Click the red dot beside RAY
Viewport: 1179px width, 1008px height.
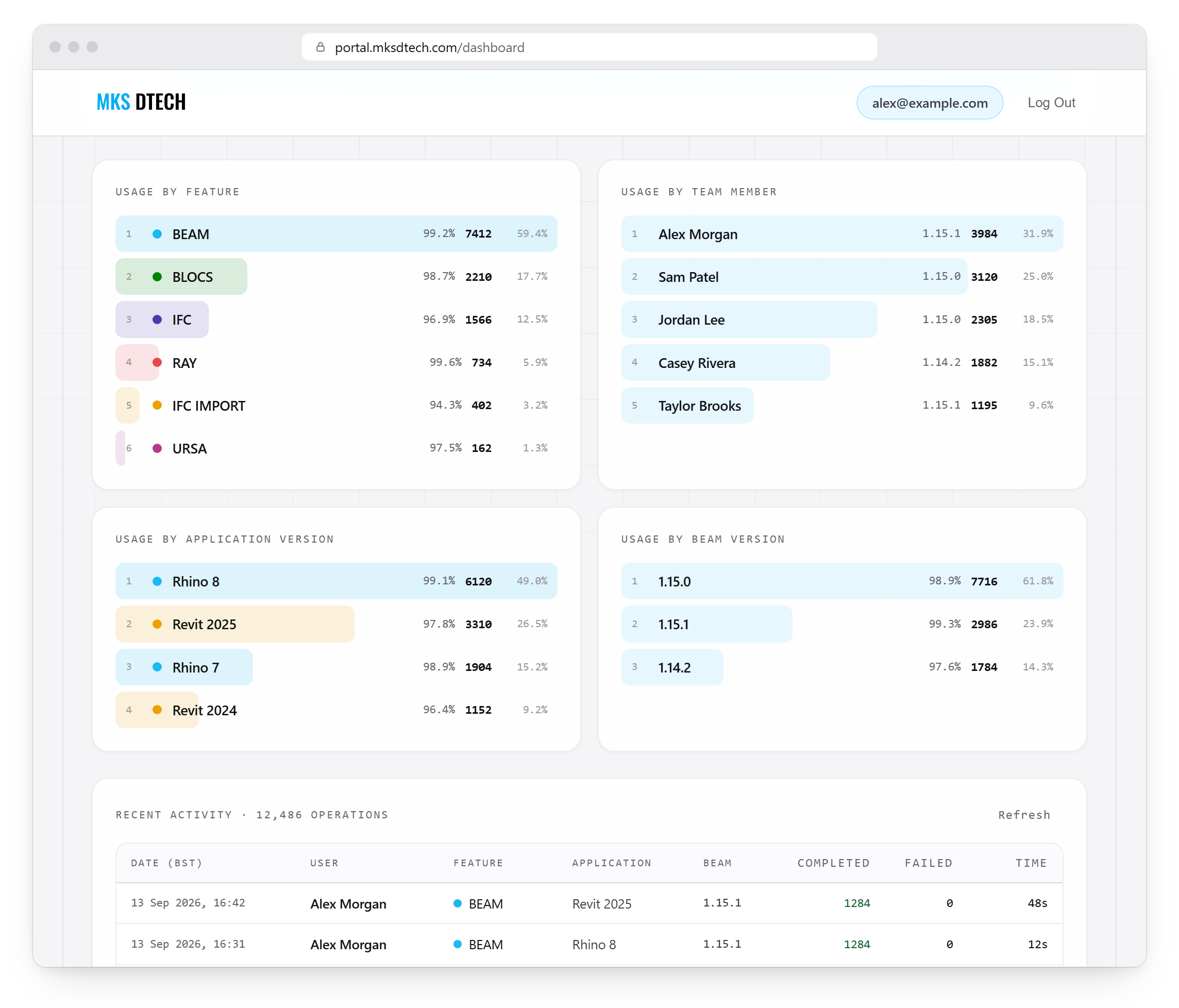click(x=157, y=363)
